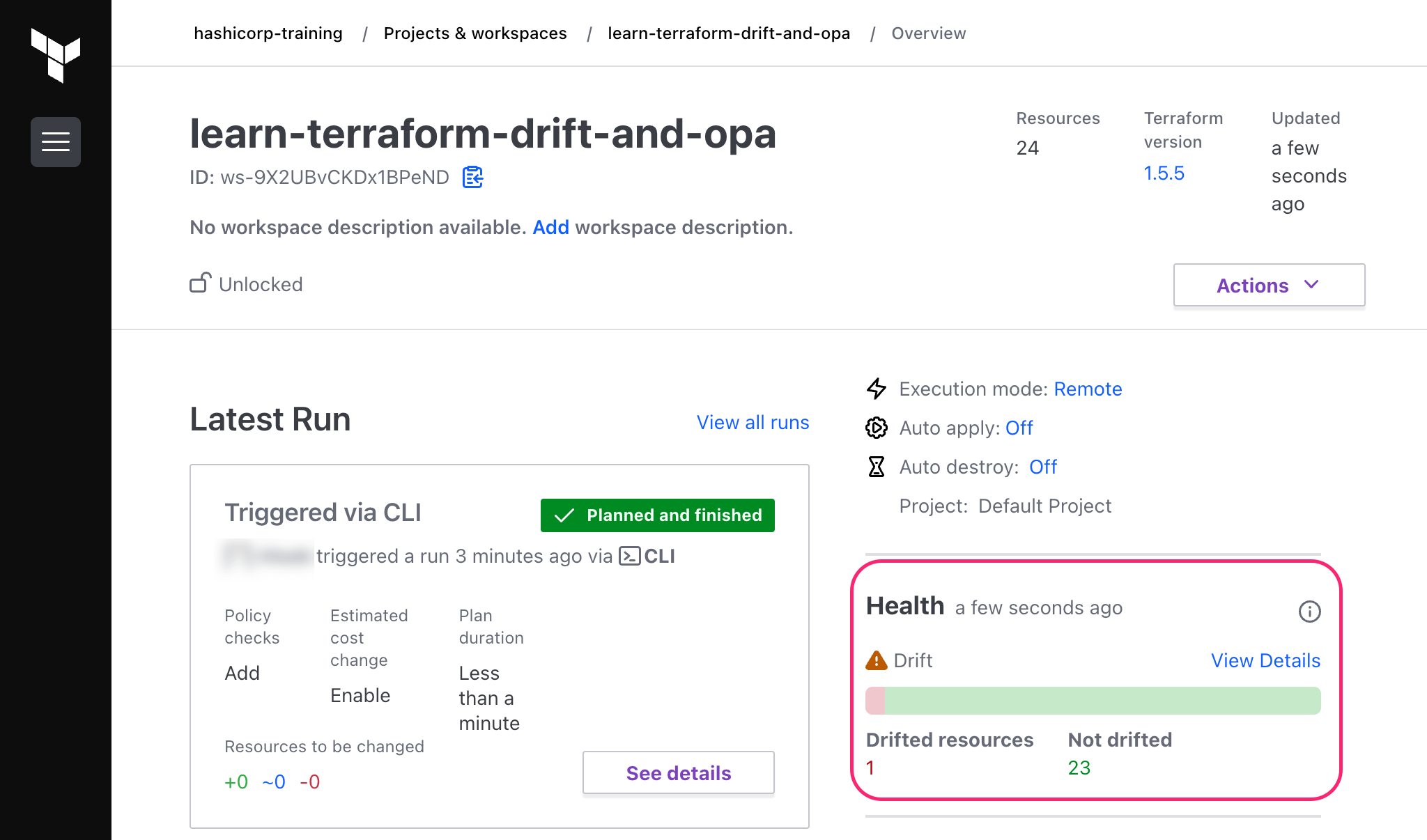
Task: Open the Health info circle icon
Action: coord(1309,612)
